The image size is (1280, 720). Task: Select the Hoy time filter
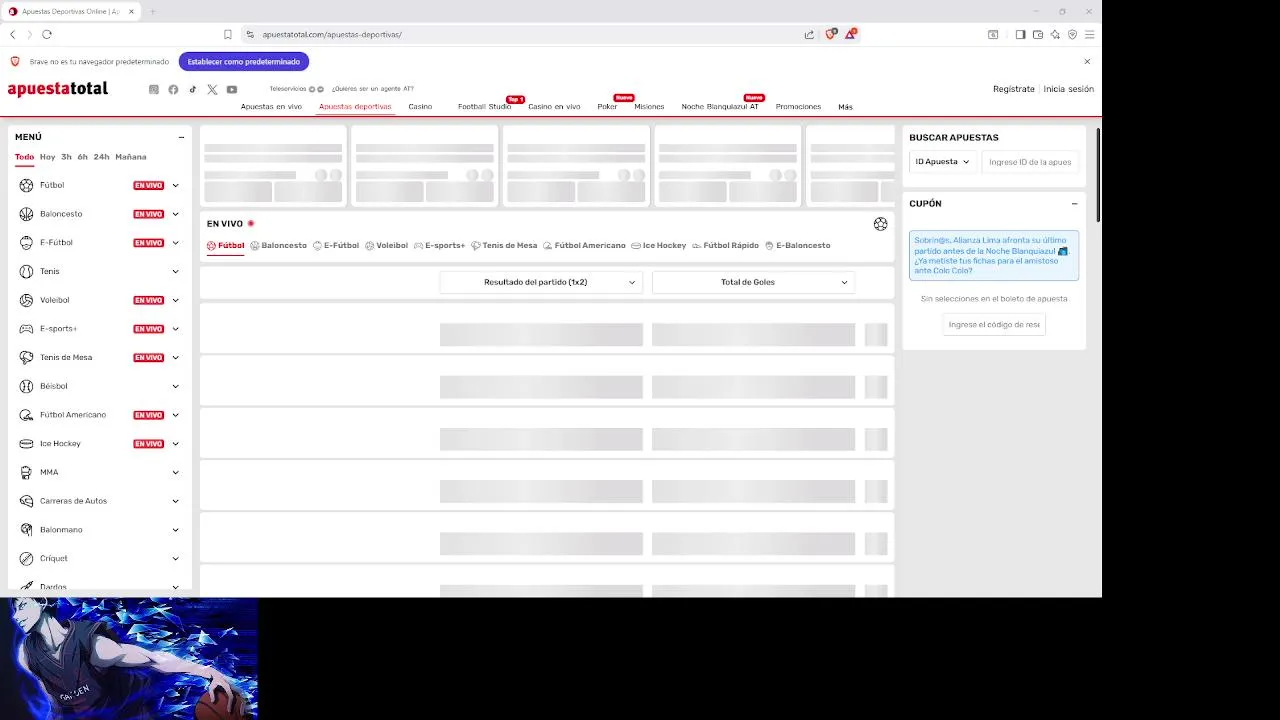tap(47, 157)
